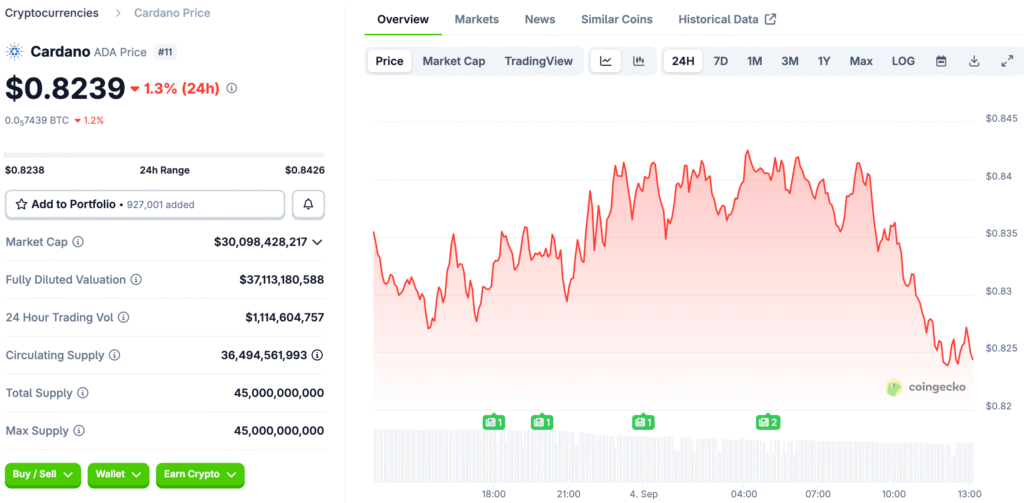Screen dimensions: 1024x503
Task: Switch to the Similar Coins tab
Action: point(616,19)
